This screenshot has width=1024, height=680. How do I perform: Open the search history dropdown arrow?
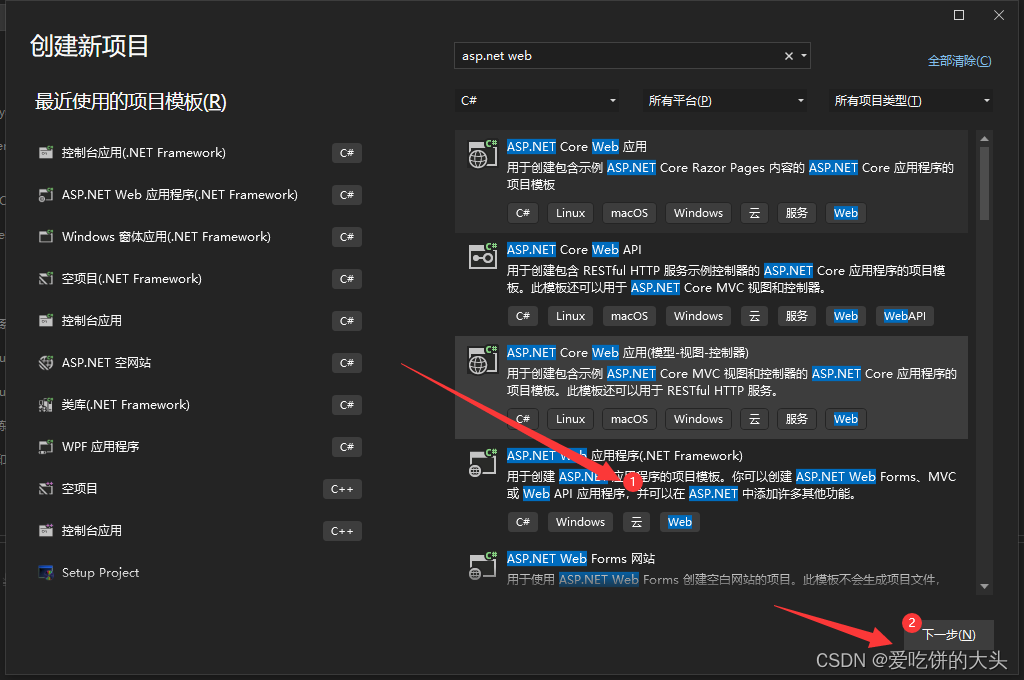point(804,56)
